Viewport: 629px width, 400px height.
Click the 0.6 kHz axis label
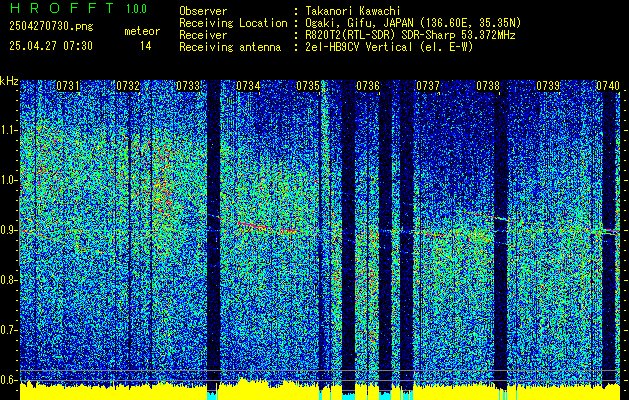point(8,380)
